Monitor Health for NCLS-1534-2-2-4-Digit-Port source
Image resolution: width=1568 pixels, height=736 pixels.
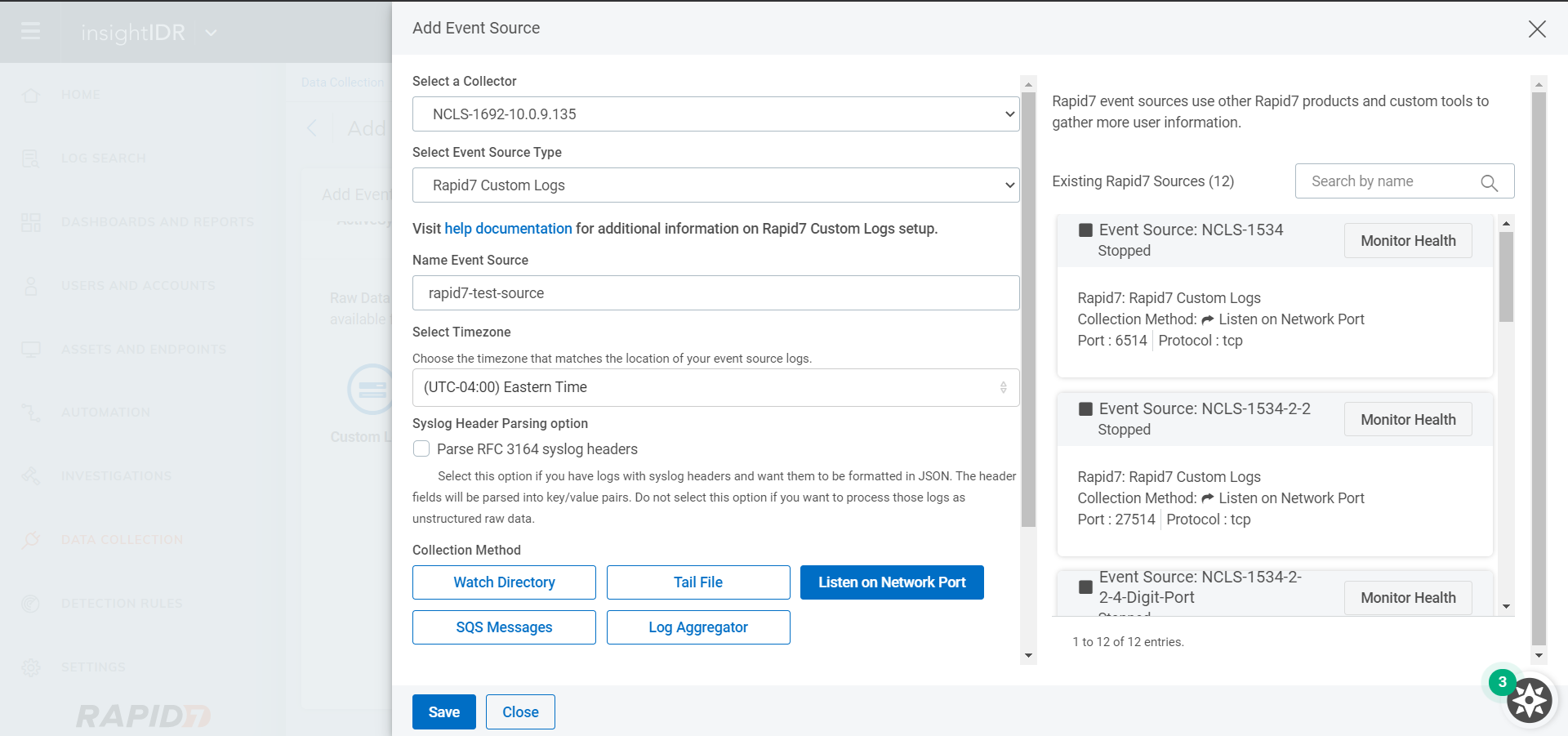[x=1408, y=598]
